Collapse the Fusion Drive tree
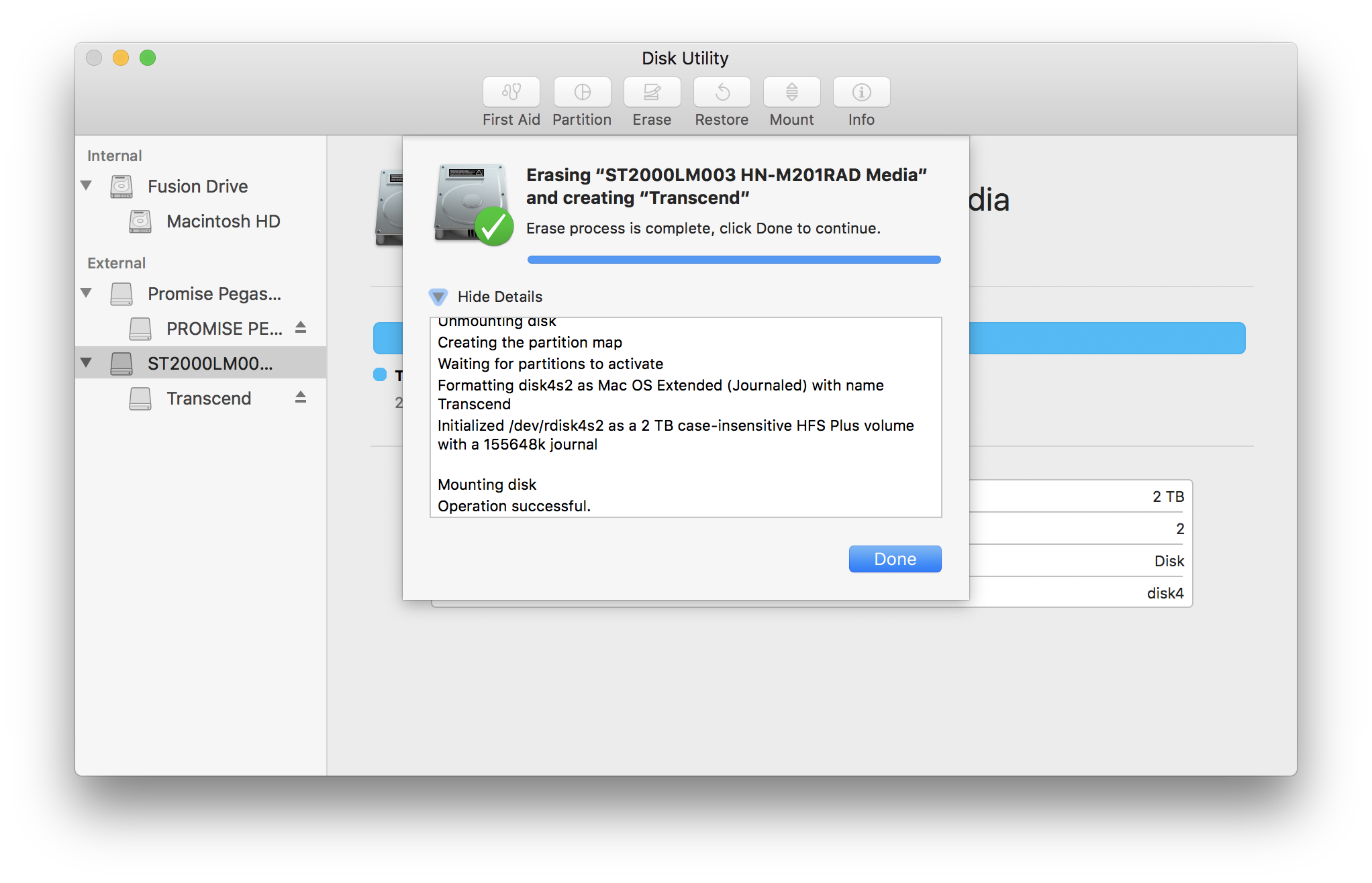Image resolution: width=1372 pixels, height=883 pixels. pyautogui.click(x=86, y=186)
